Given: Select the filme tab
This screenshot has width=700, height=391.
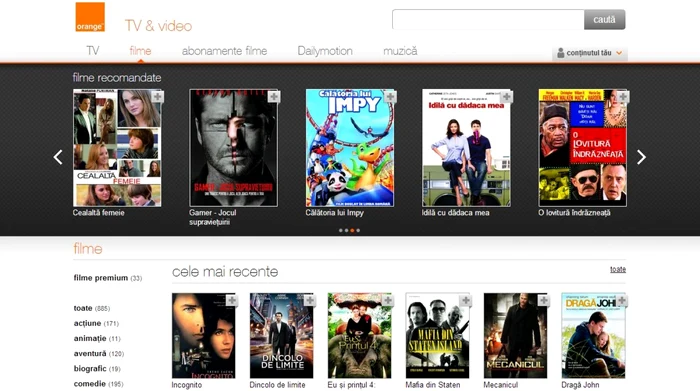Looking at the screenshot, I should point(140,51).
